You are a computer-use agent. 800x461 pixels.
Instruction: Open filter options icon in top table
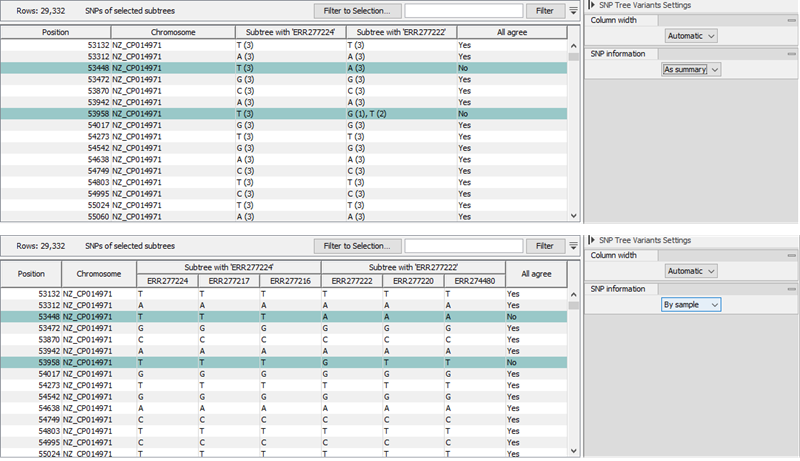[x=573, y=11]
